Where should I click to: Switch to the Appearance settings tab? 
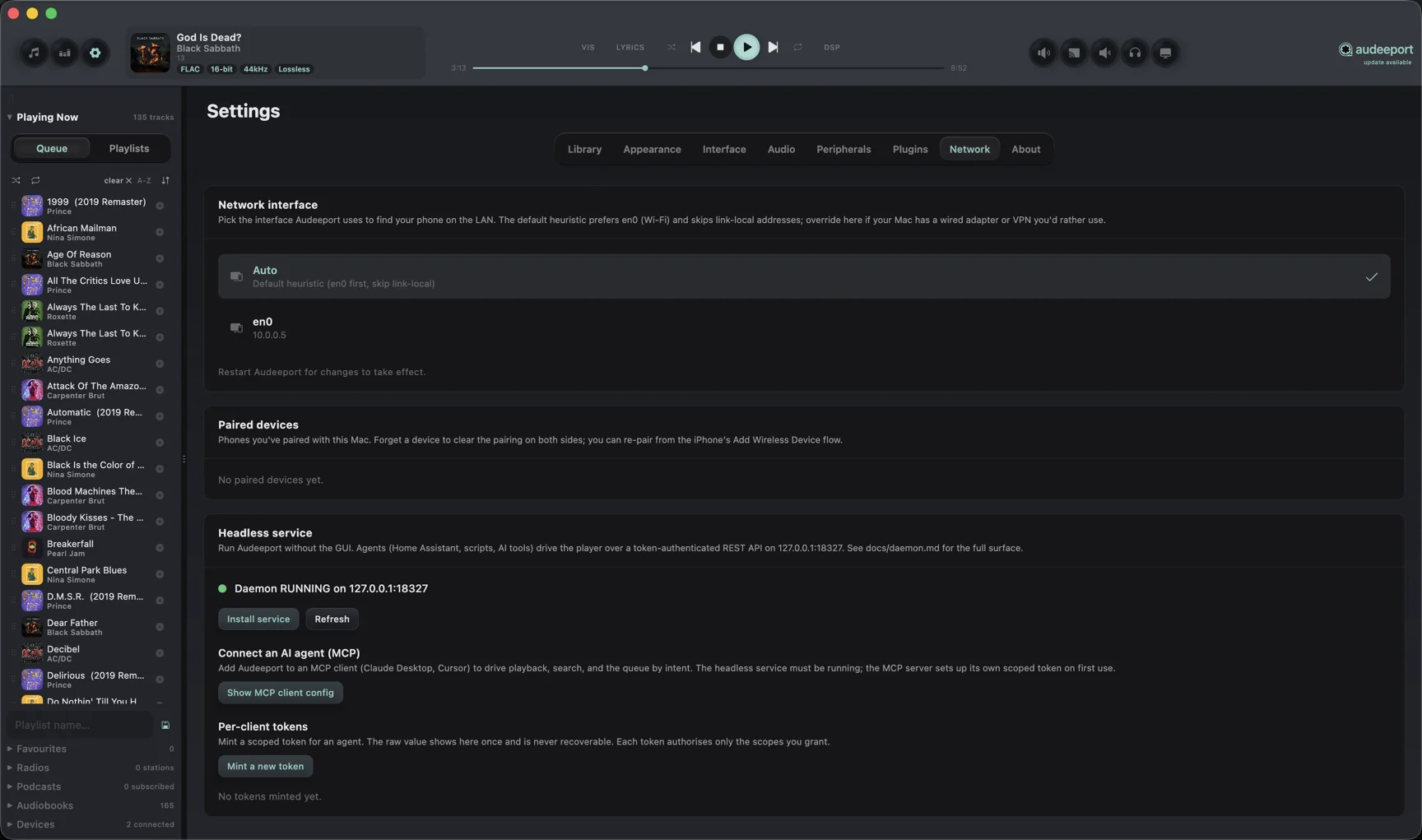pos(652,149)
